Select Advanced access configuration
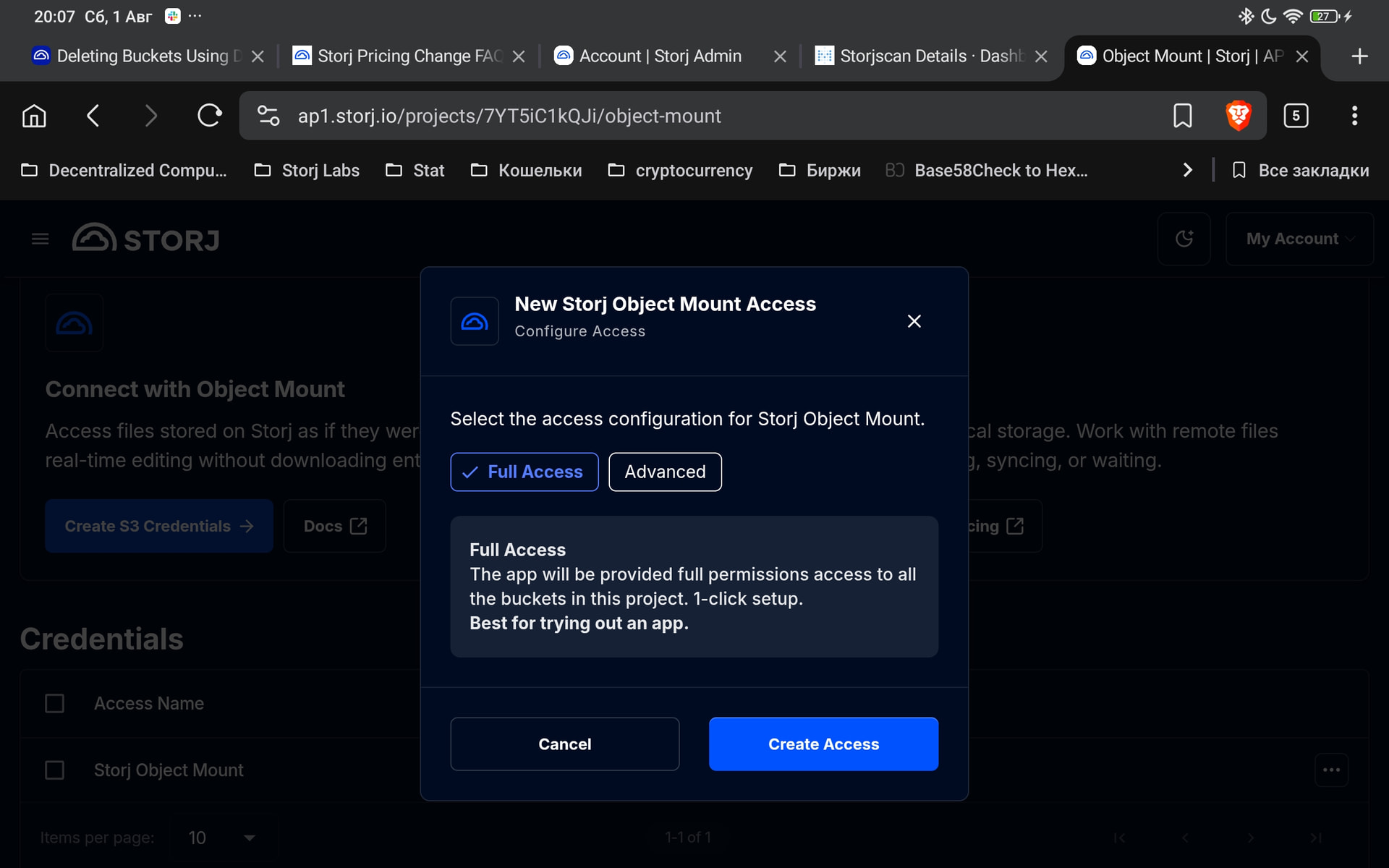1389x868 pixels. pyautogui.click(x=665, y=472)
